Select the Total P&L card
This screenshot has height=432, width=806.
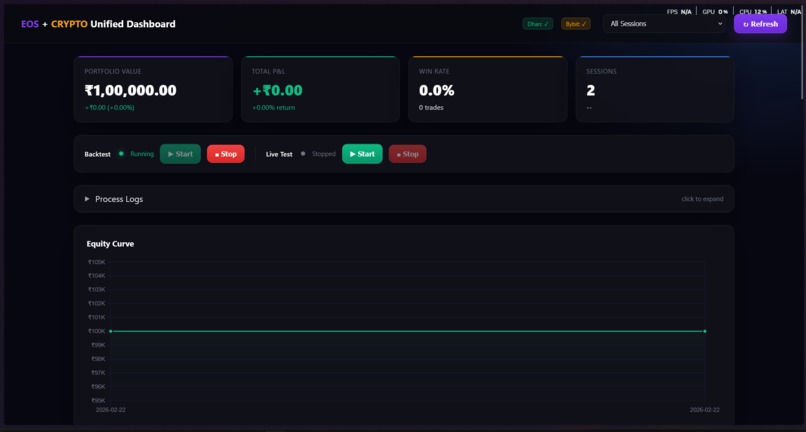pyautogui.click(x=320, y=89)
